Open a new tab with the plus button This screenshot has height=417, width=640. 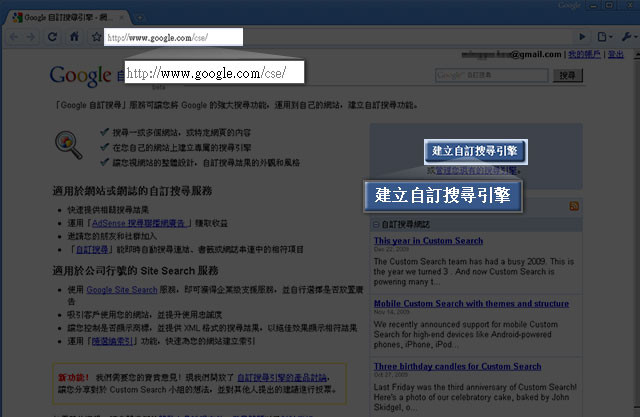tap(140, 18)
